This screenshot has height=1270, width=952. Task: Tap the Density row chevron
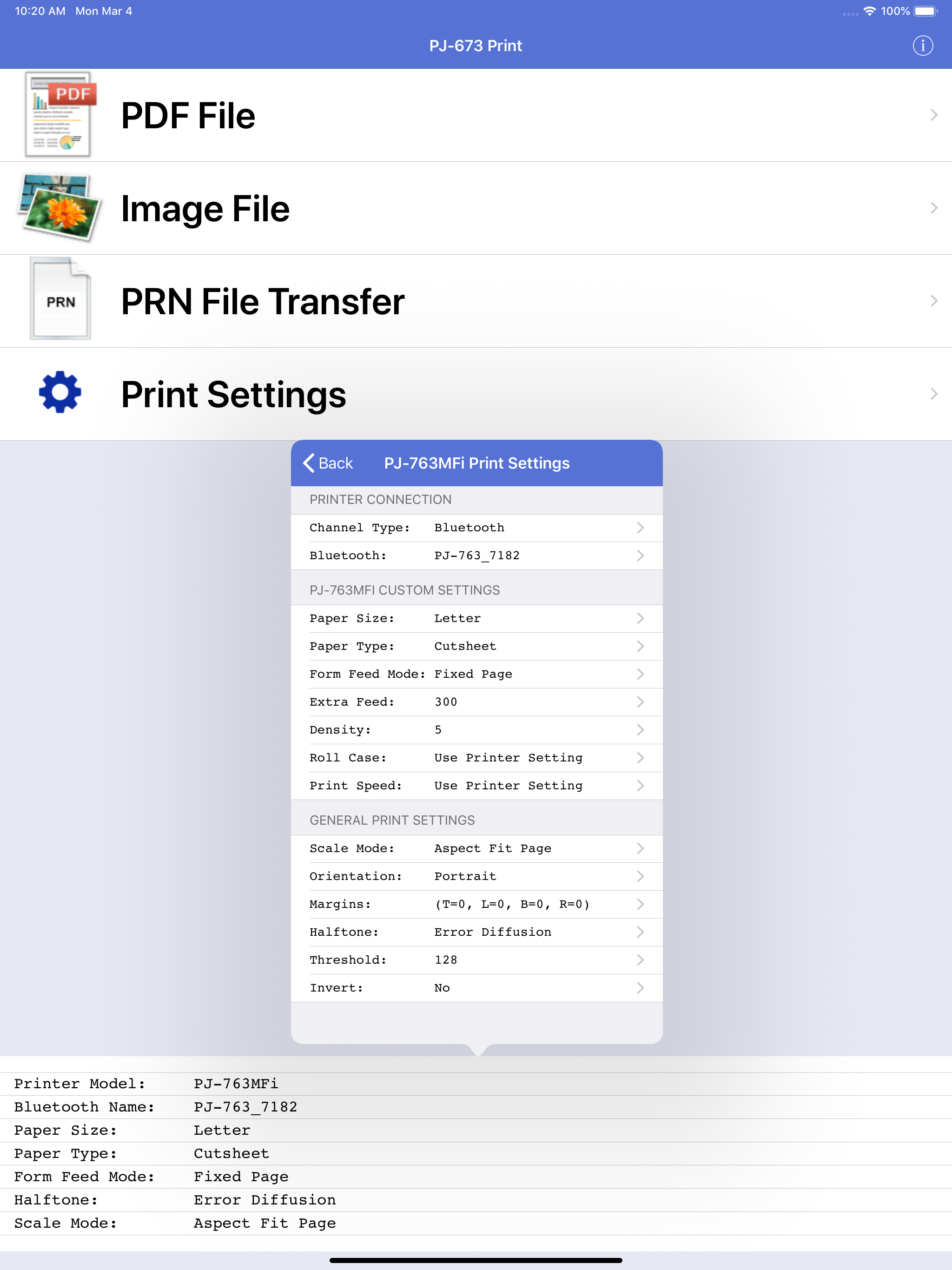pos(640,730)
